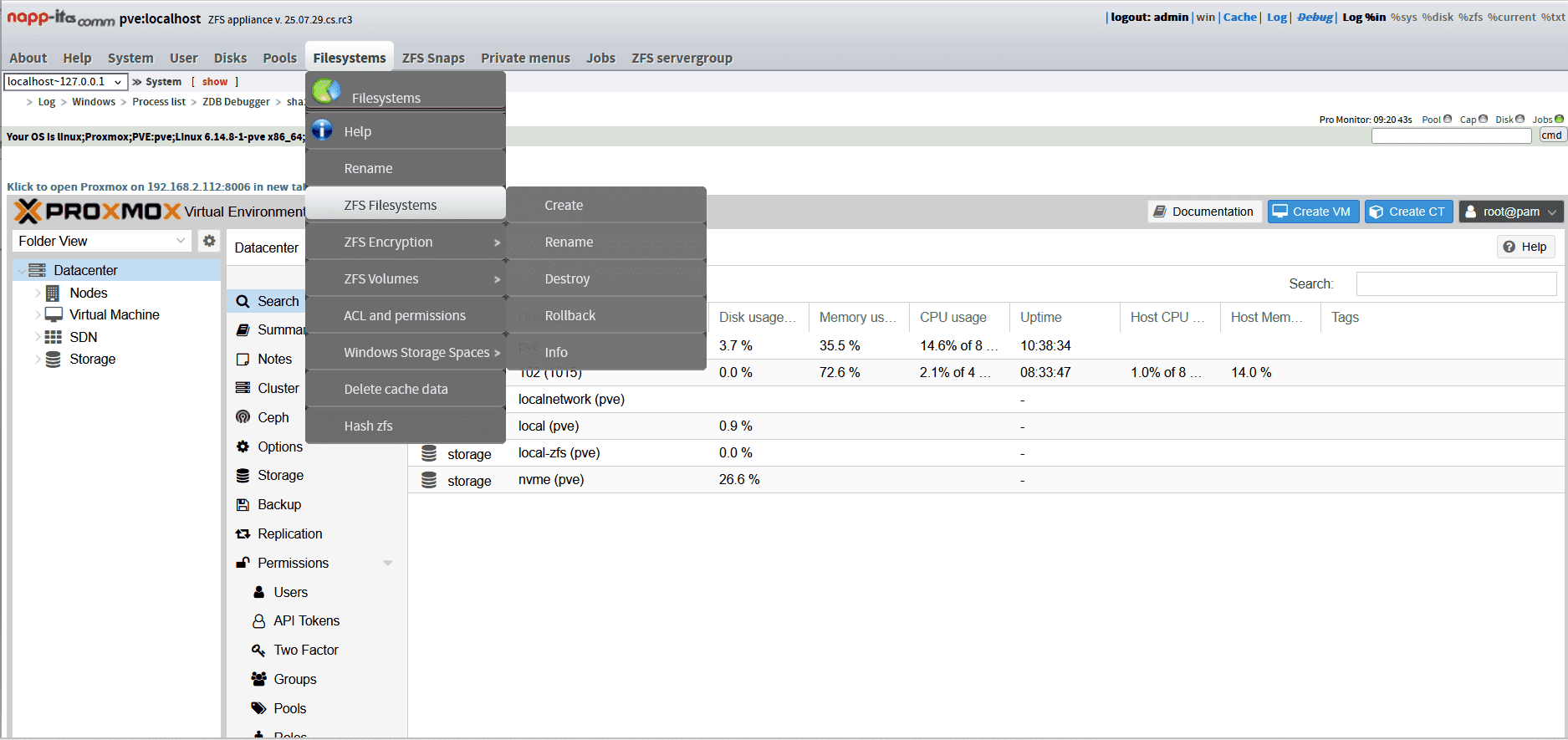Click the Ceph spiral icon
The width and height of the screenshot is (1568, 740).
(x=243, y=417)
